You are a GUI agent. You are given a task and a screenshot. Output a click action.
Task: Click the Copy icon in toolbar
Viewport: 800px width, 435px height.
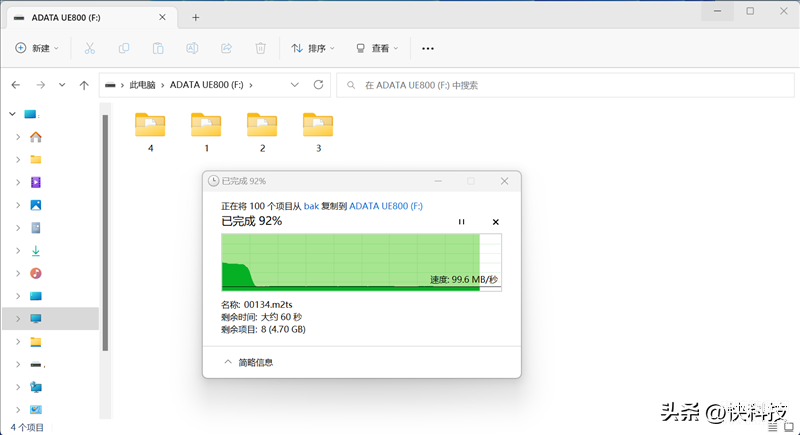(124, 48)
